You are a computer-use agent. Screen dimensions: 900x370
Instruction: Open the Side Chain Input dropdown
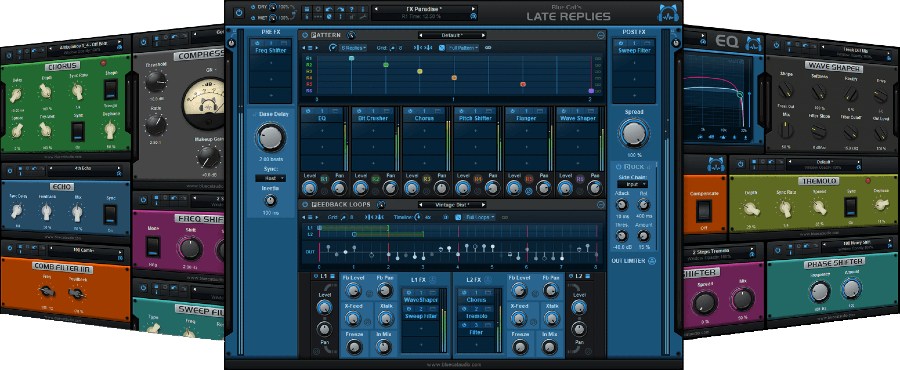633,184
